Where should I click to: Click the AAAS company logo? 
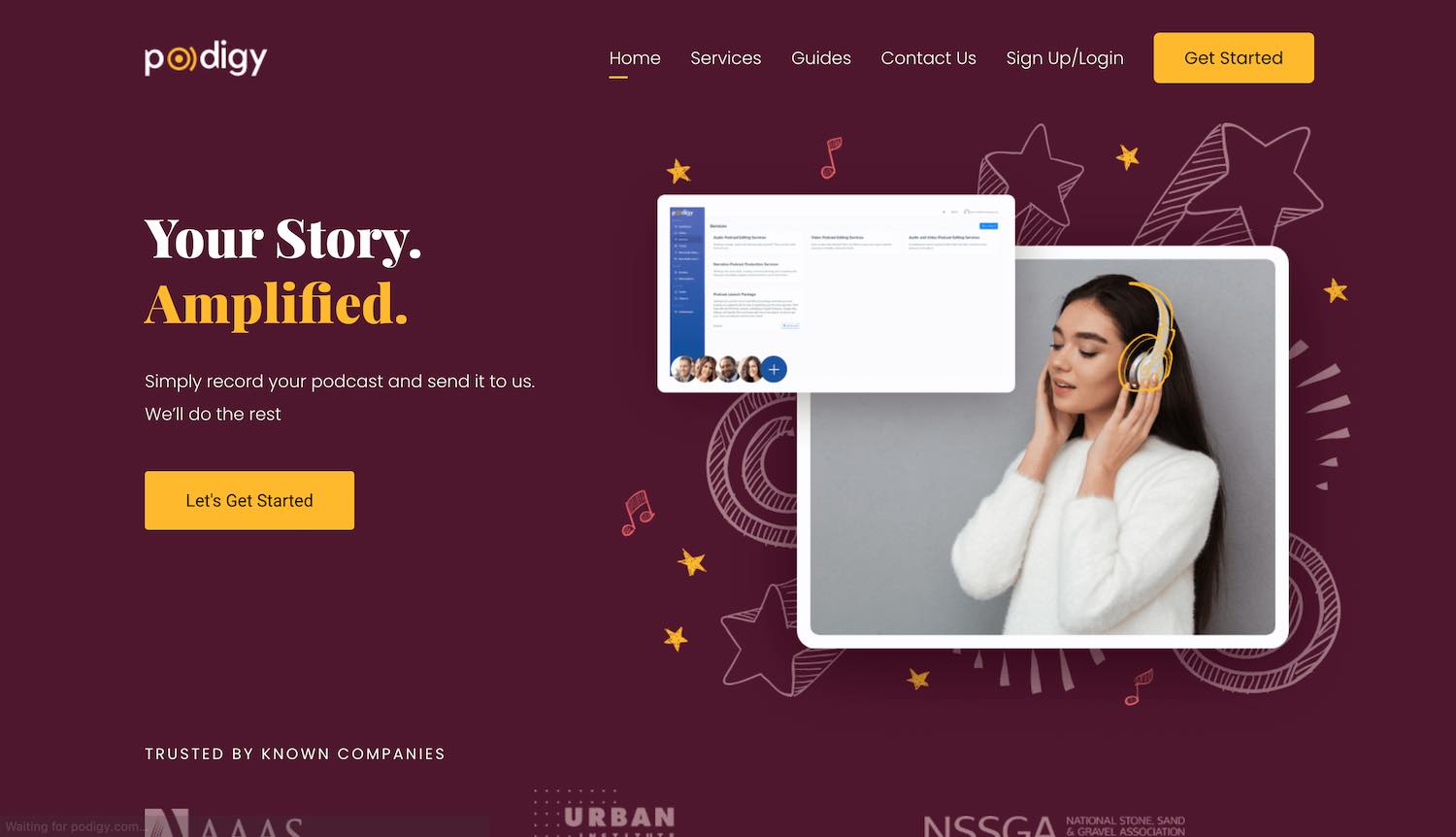[x=223, y=822]
